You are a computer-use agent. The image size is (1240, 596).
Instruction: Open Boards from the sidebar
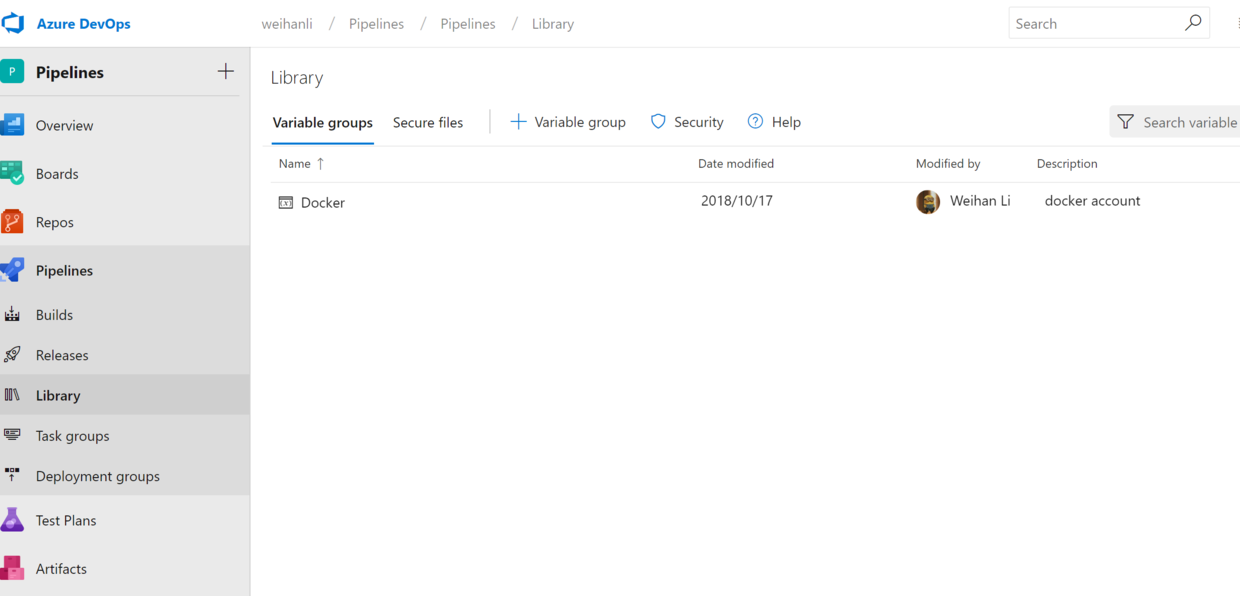click(x=57, y=174)
